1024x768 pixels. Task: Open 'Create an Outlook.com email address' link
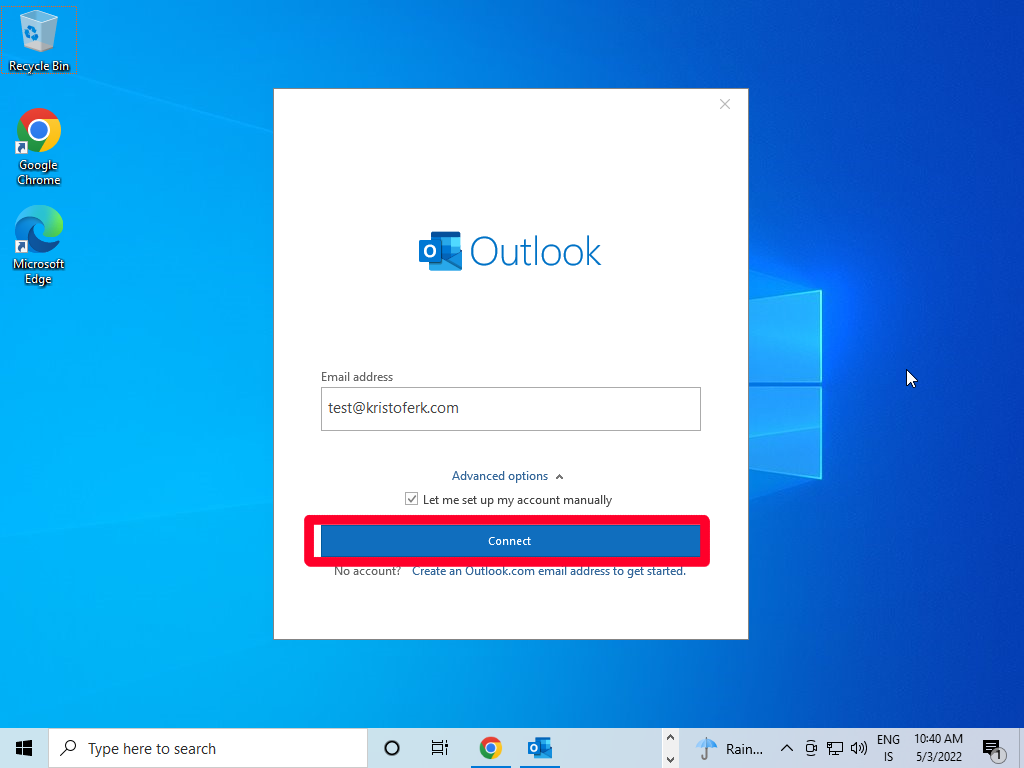(x=548, y=571)
